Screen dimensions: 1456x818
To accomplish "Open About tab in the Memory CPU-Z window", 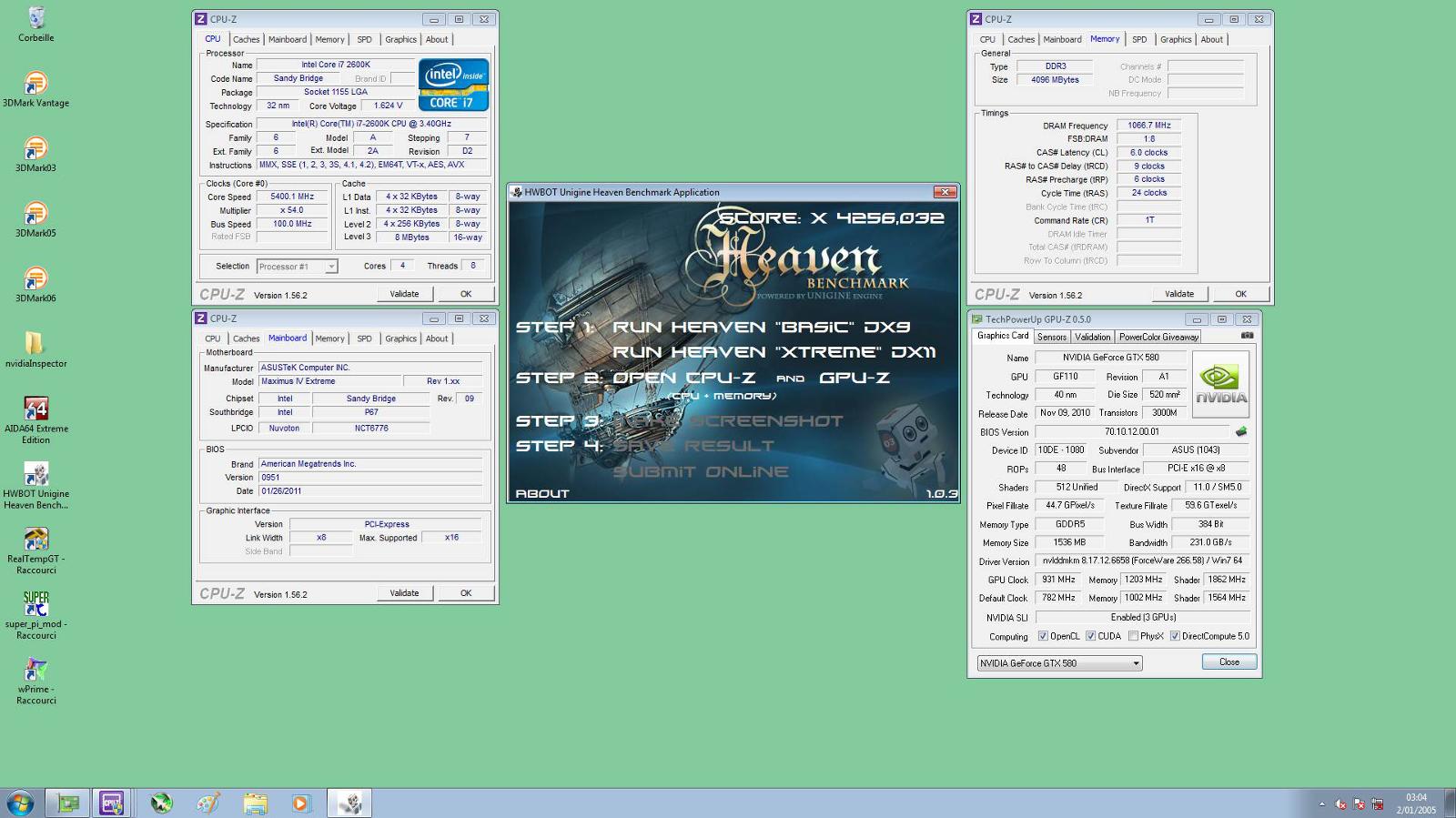I will (x=1211, y=39).
